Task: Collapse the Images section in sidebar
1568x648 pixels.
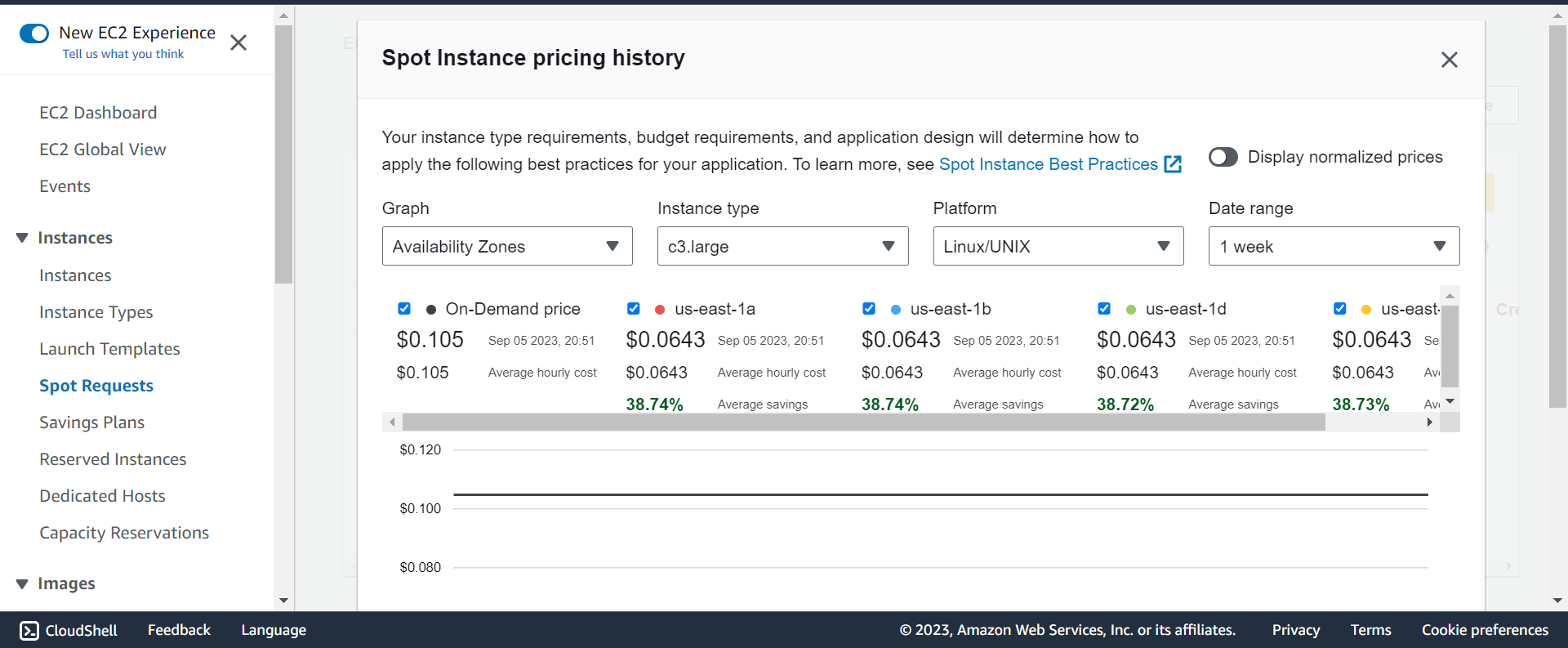Action: 22,583
